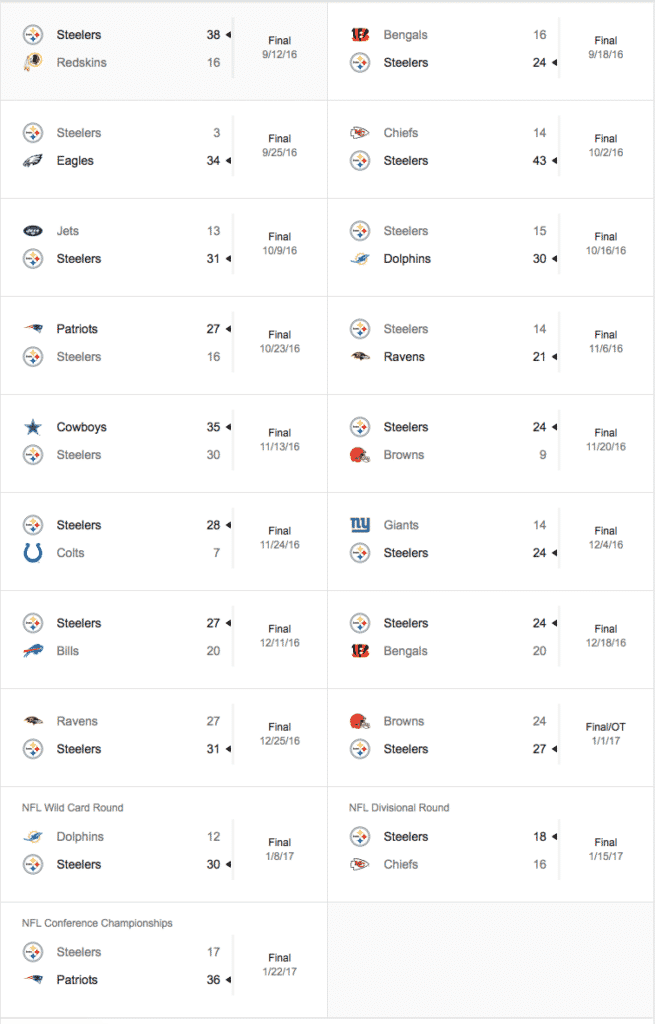The width and height of the screenshot is (655, 1024).
Task: Click the Browns helmet logo in 11/20/16 game
Action: (360, 455)
